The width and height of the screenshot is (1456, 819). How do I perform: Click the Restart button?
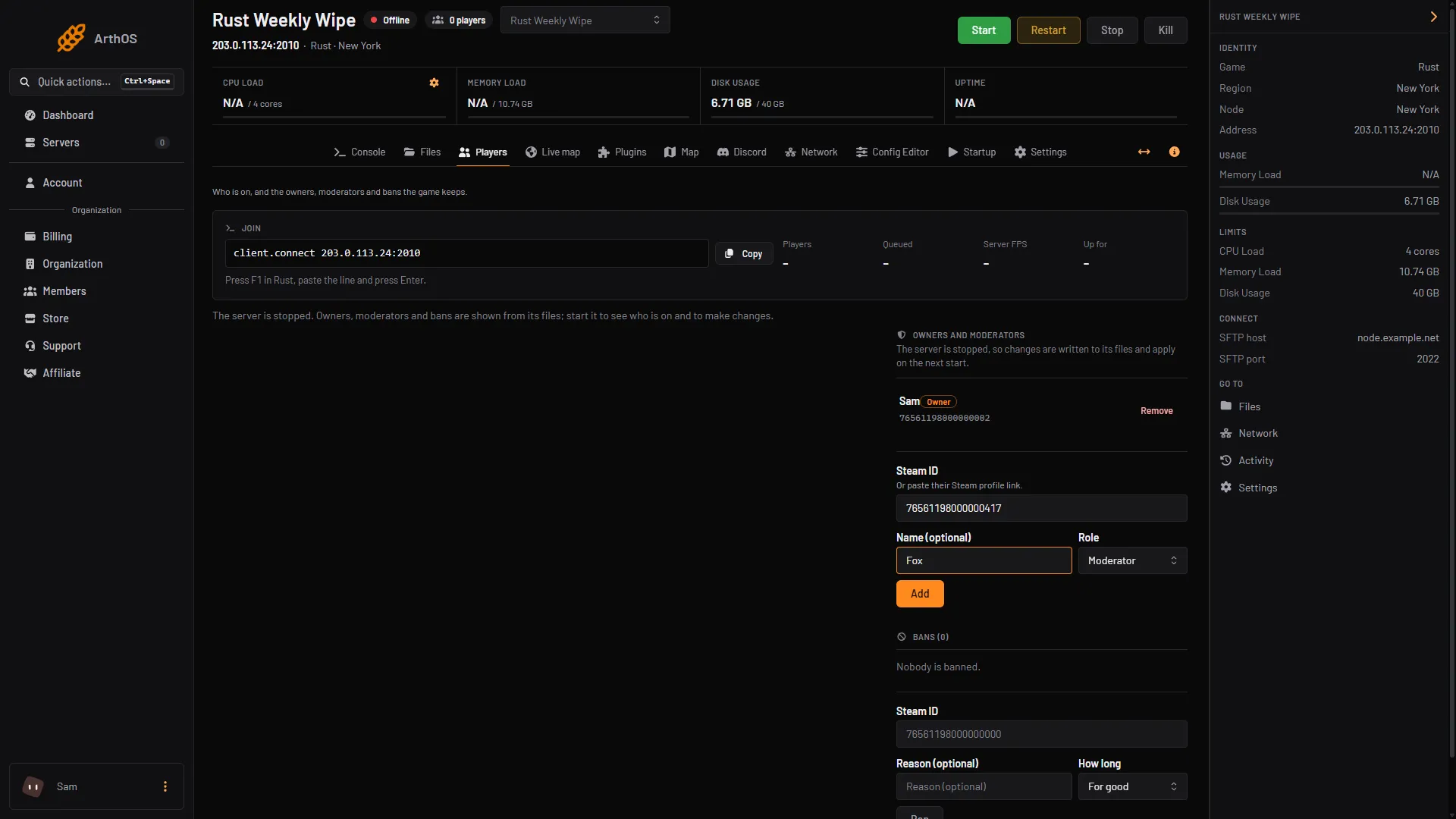1048,30
